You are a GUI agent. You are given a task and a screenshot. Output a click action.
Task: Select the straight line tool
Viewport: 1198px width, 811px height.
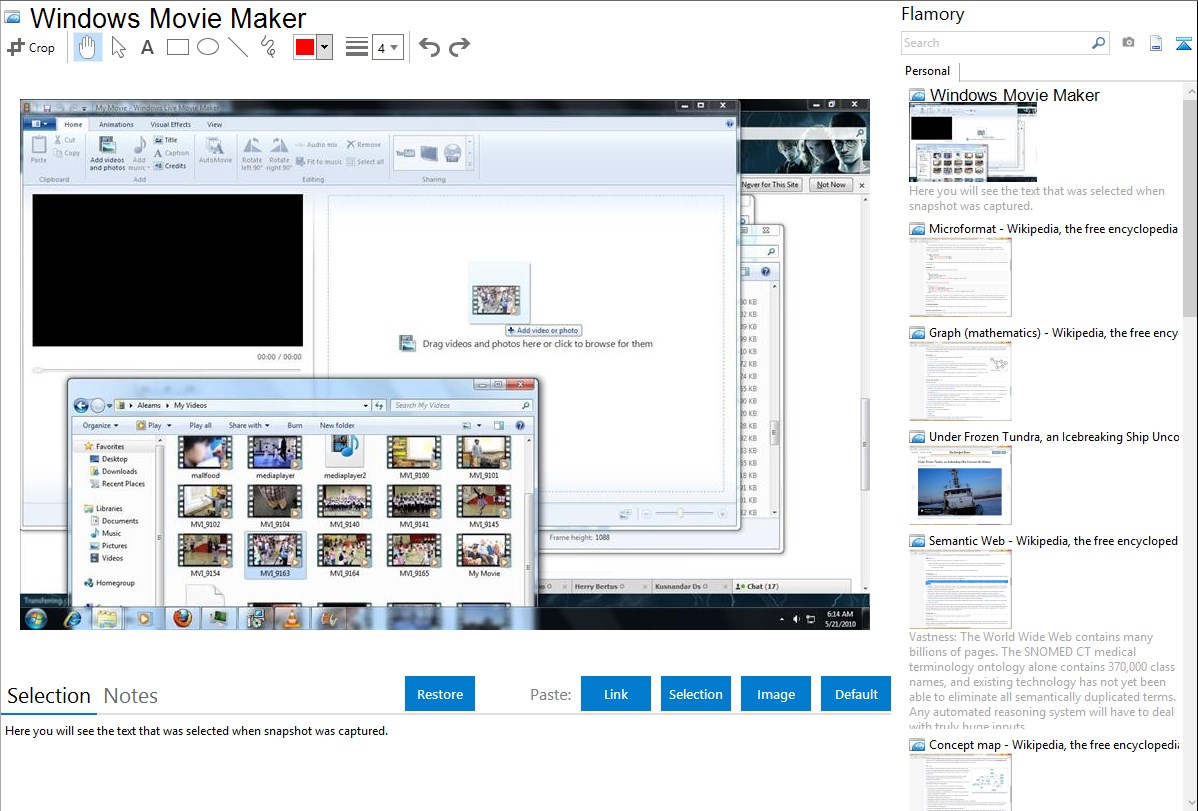coord(238,47)
